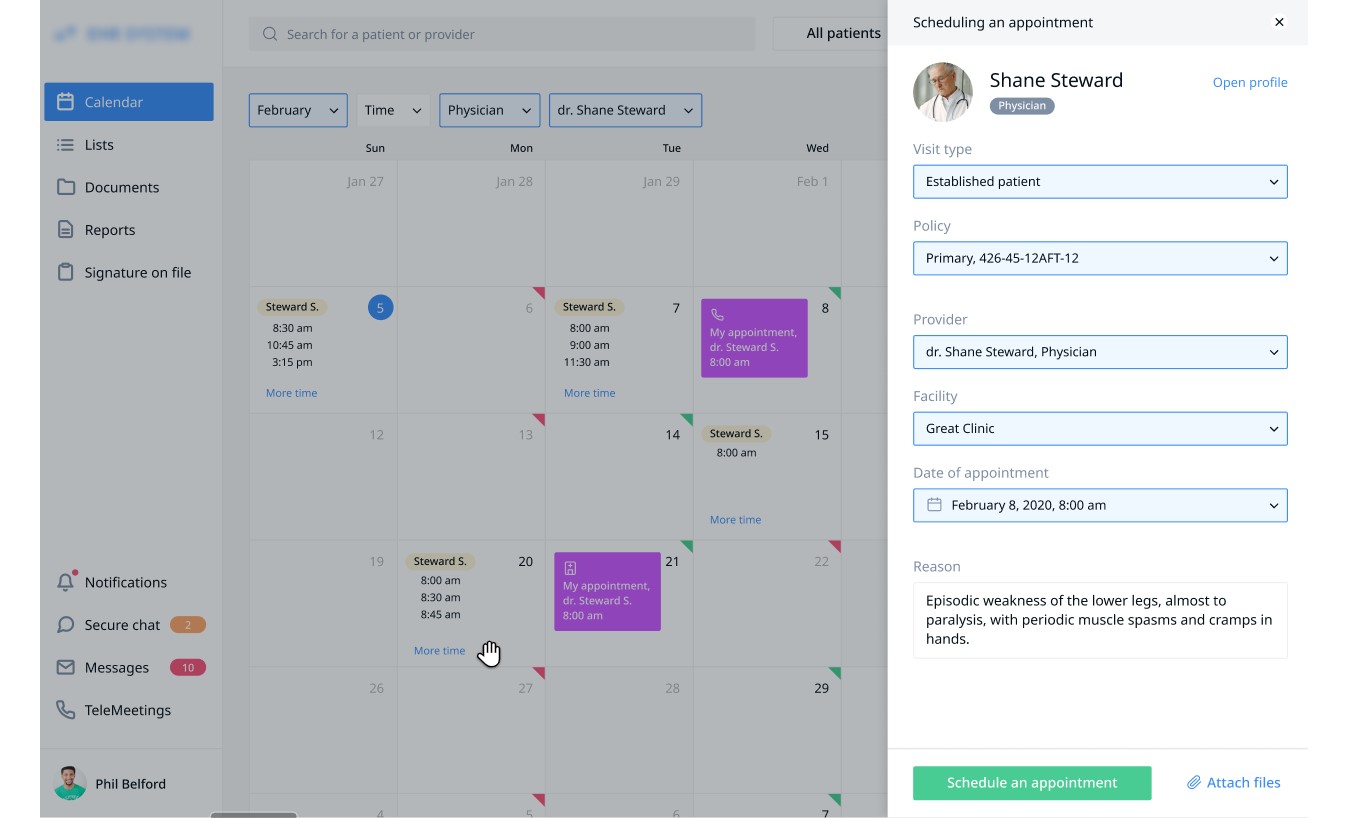Open the purple appointment on day 21

click(607, 591)
